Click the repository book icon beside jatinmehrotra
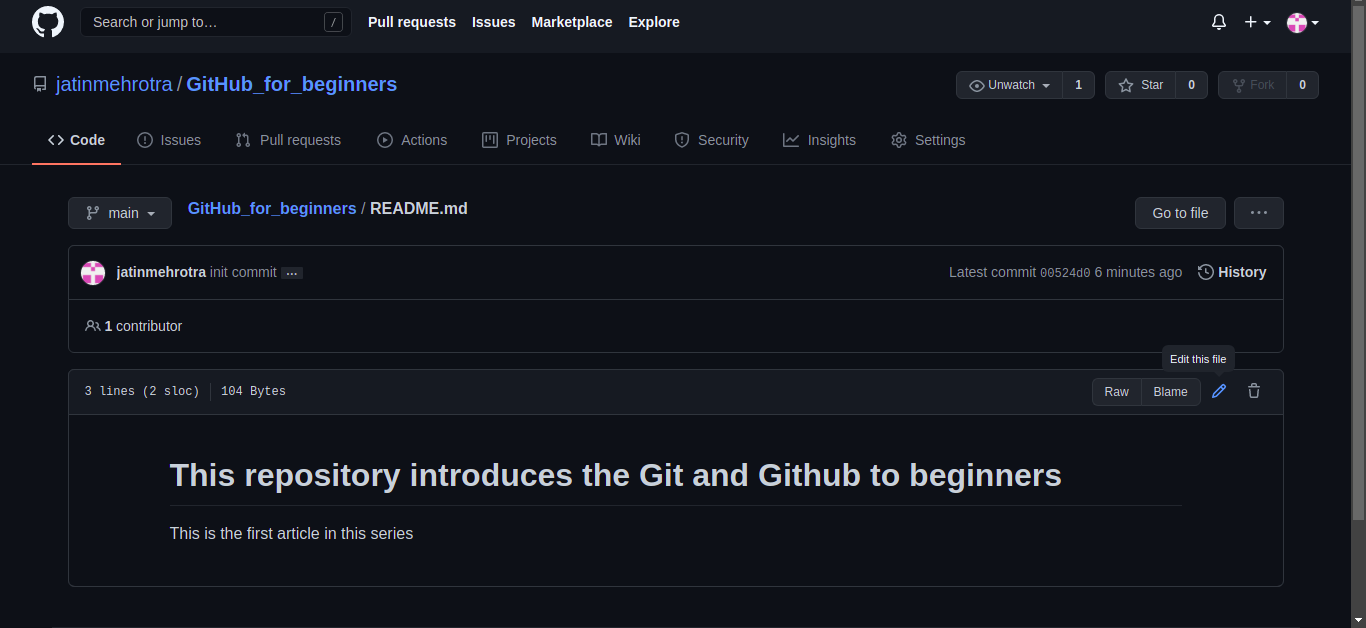 click(40, 85)
